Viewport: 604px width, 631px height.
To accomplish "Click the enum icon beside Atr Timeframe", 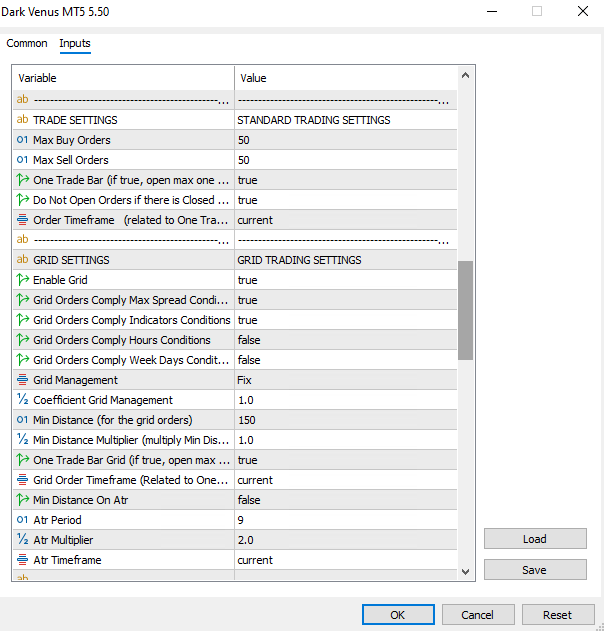I will coord(23,560).
